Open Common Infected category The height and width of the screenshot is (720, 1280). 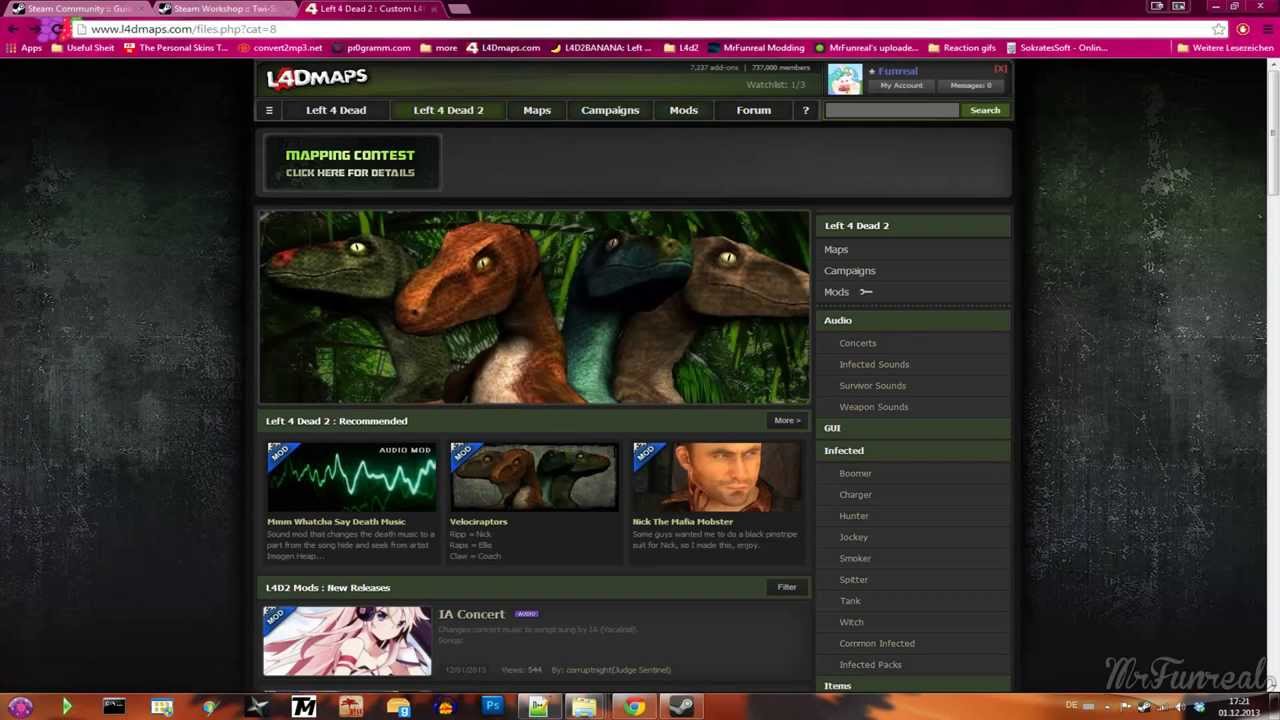point(877,644)
